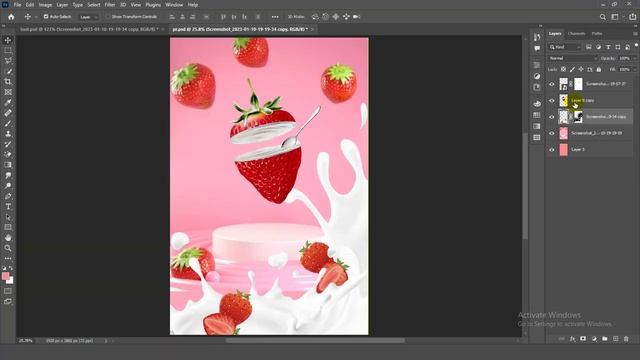Screen dimensions: 640x360
Task: Select the Clone Stamp tool
Action: pyautogui.click(x=8, y=134)
